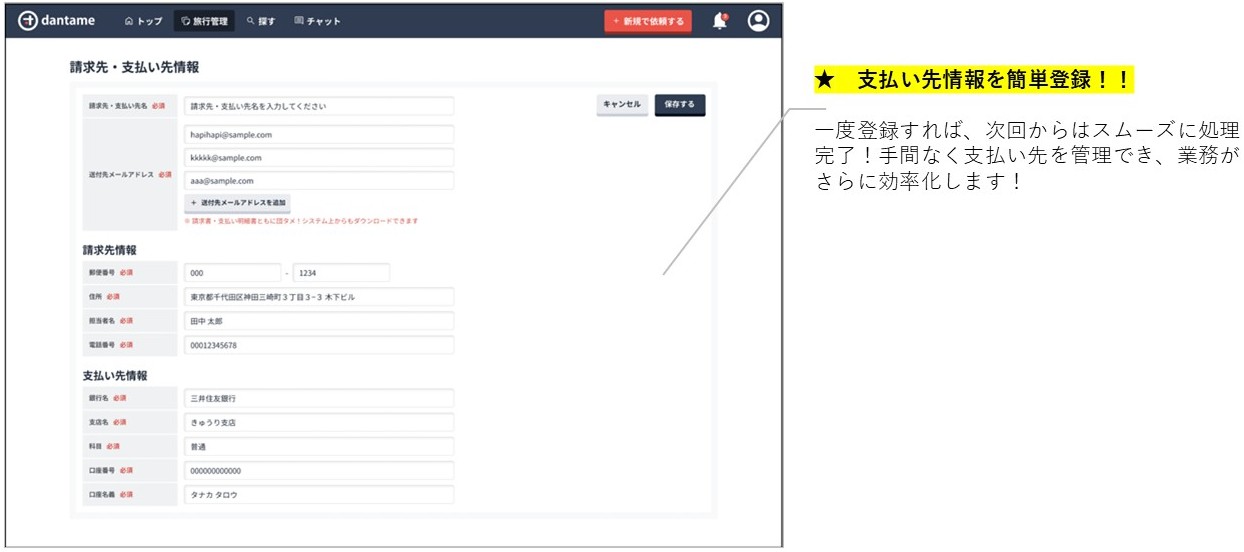
Task: Click the postal code field containing 1234
Action: tap(341, 273)
